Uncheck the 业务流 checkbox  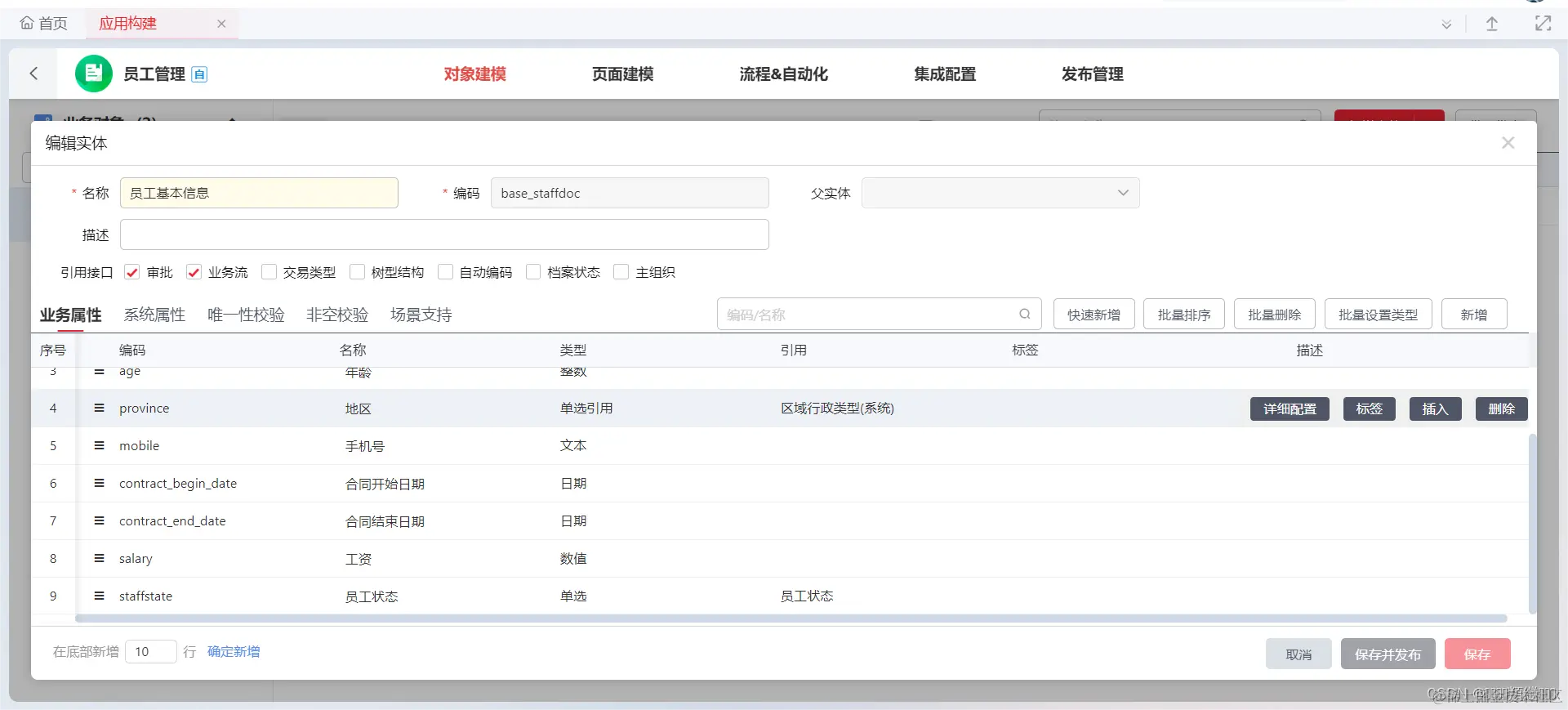(194, 272)
